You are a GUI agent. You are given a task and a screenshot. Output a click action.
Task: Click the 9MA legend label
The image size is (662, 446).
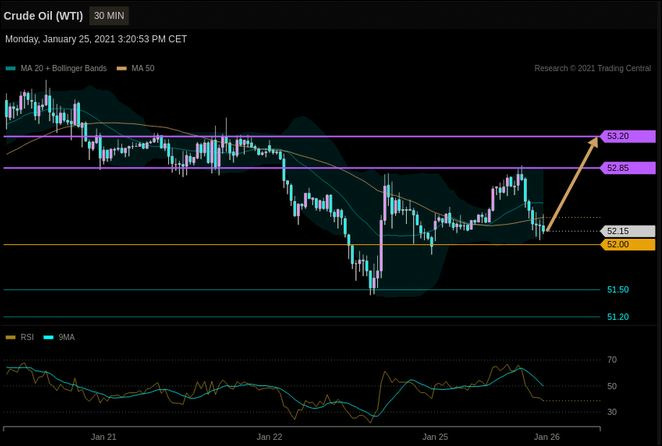click(66, 337)
